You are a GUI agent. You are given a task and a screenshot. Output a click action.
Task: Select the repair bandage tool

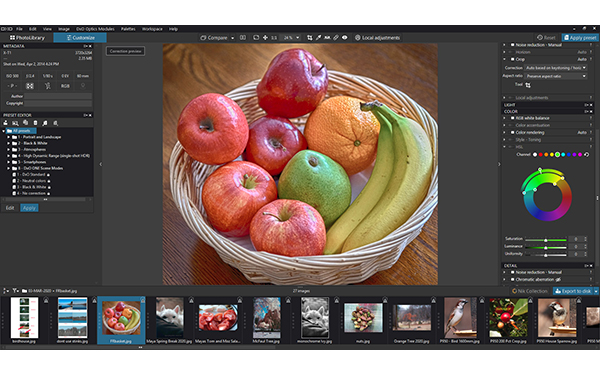click(336, 38)
